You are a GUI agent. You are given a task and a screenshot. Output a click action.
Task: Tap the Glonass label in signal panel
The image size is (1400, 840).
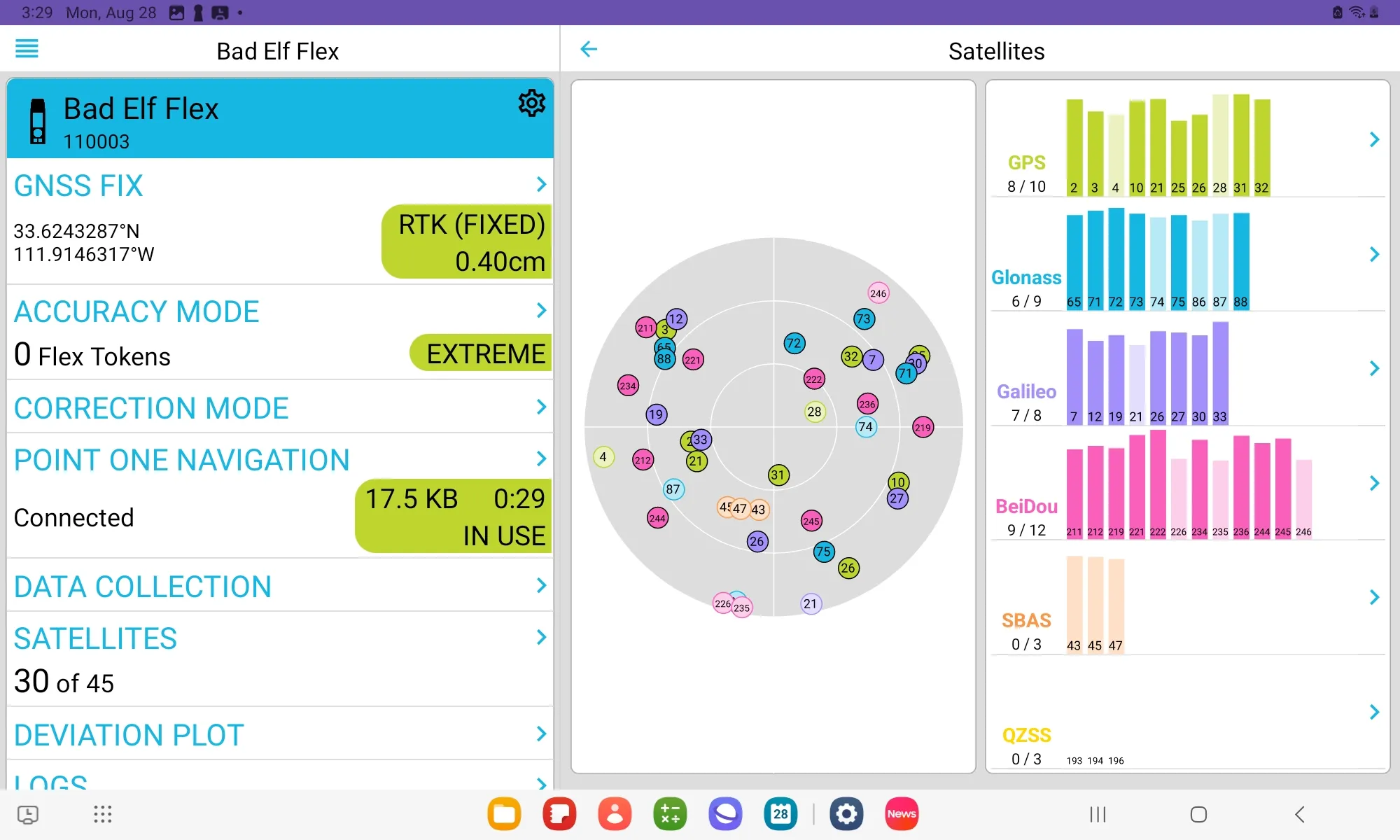coord(1026,277)
